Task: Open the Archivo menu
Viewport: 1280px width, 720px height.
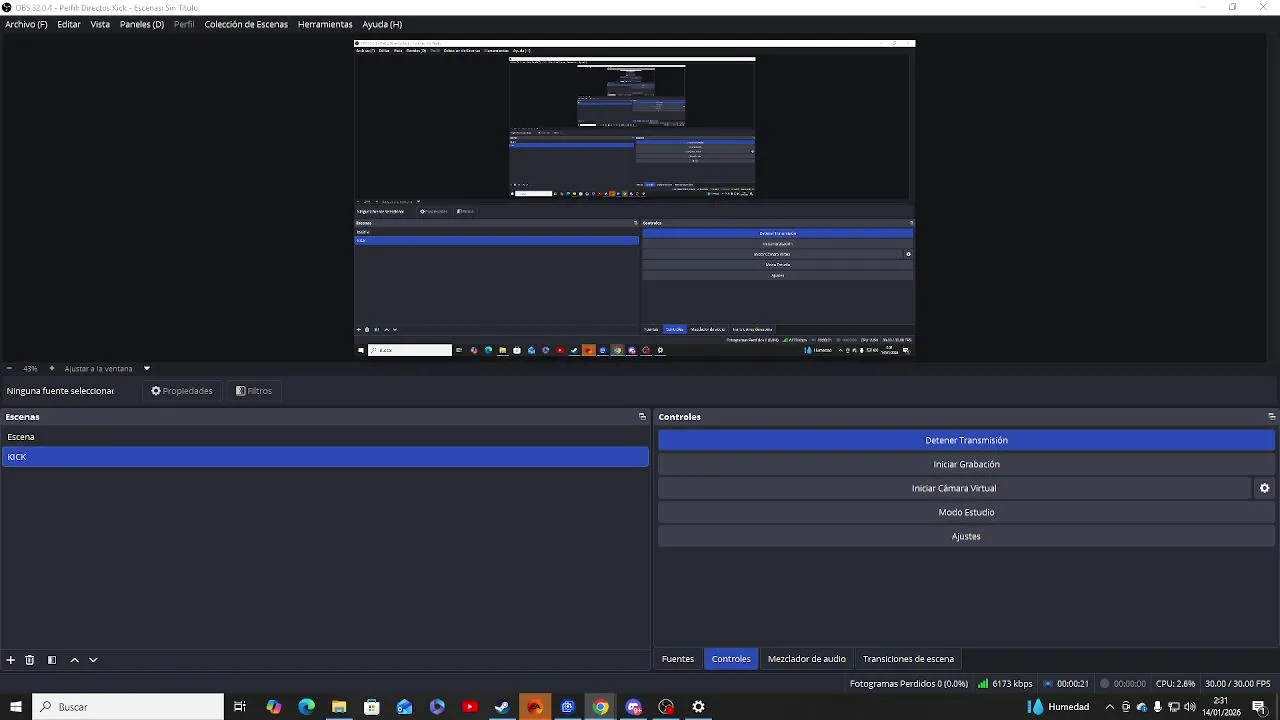Action: click(26, 24)
